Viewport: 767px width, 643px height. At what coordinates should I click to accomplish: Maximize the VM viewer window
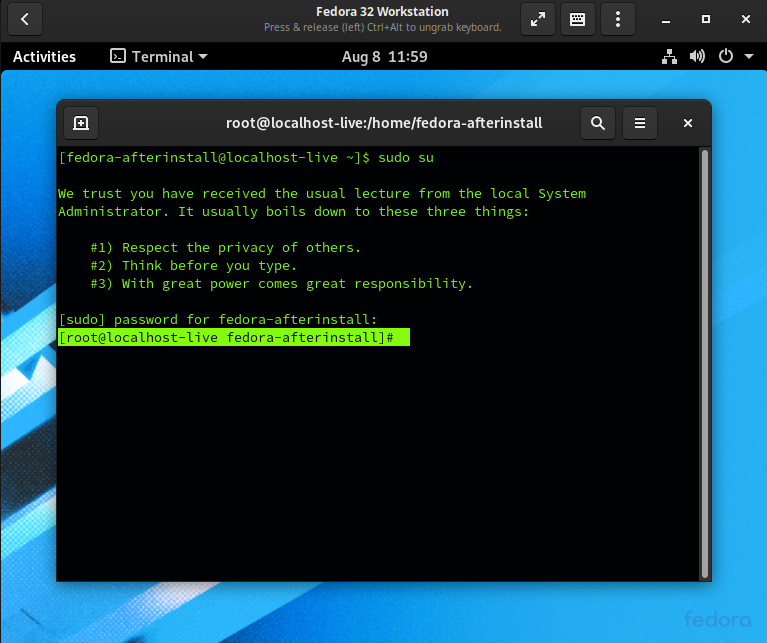pyautogui.click(x=705, y=20)
